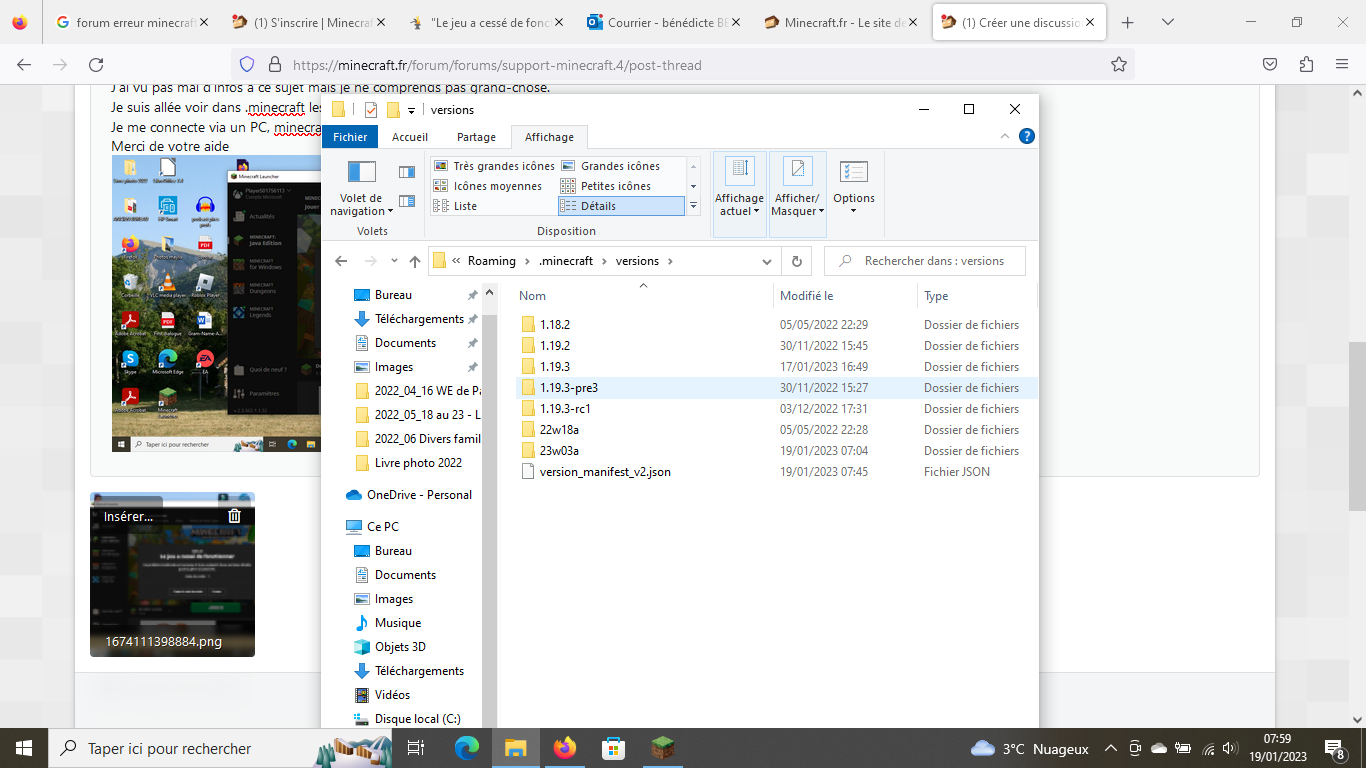Viewport: 1366px width, 768px height.
Task: Open the Firefox application menu
Action: coord(1342,65)
